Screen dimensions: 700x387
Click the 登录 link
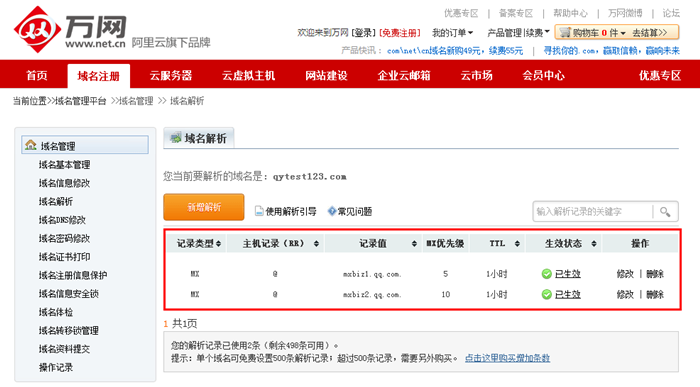(364, 33)
